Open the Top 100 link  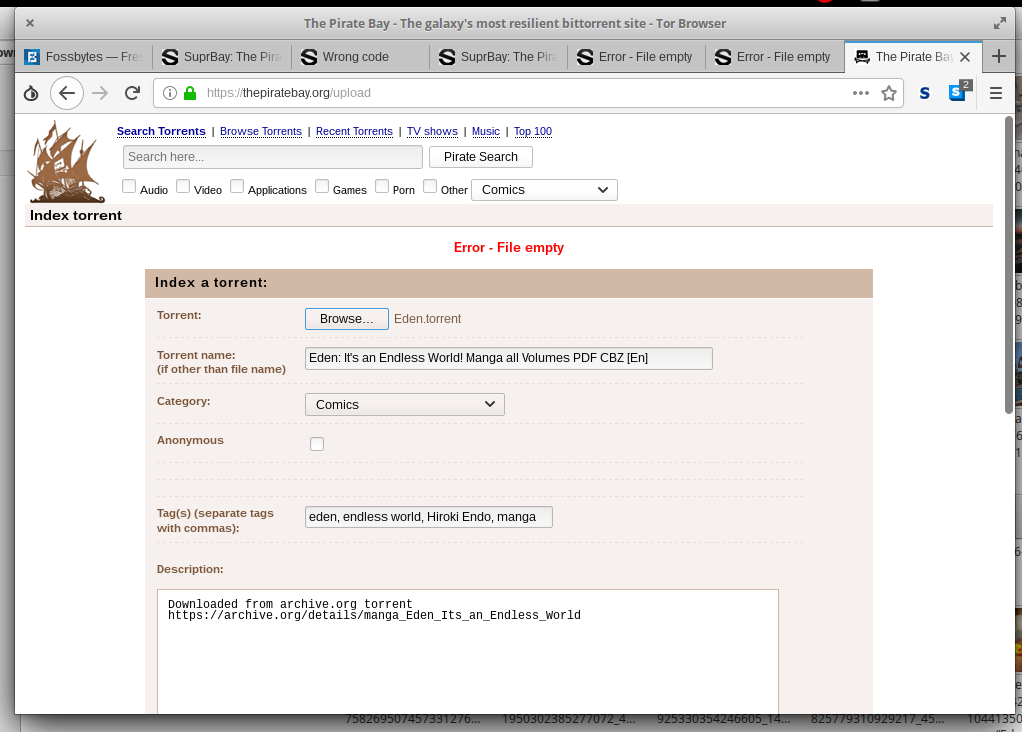point(533,132)
